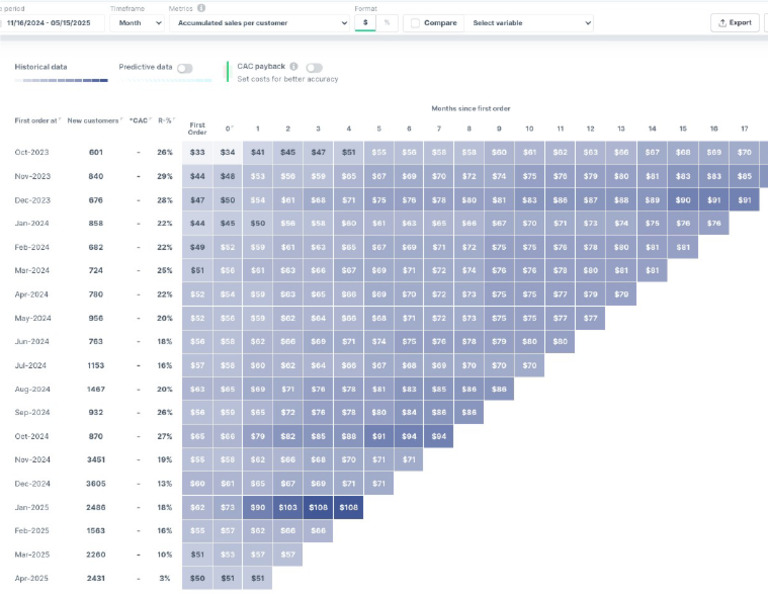Click Mar-2025 First Order cell $51
The image size is (768, 594).
click(197, 554)
